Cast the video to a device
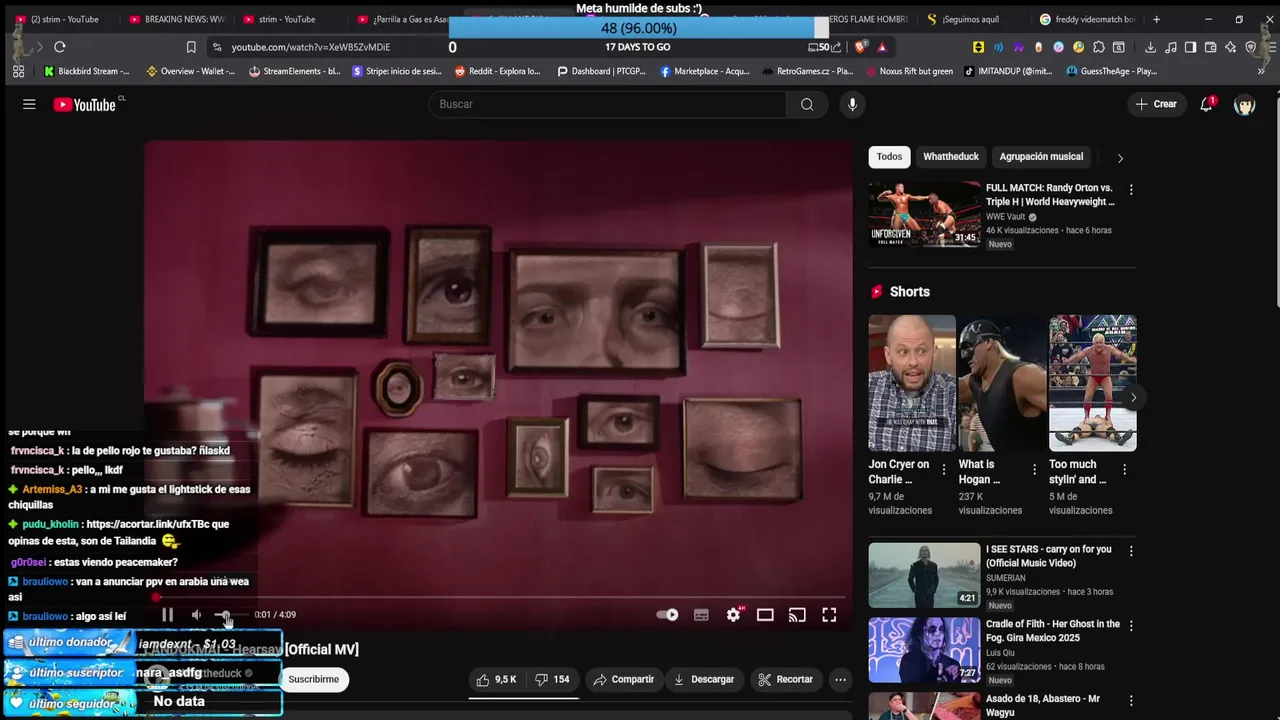Screen dimensions: 1280x720 797,615
